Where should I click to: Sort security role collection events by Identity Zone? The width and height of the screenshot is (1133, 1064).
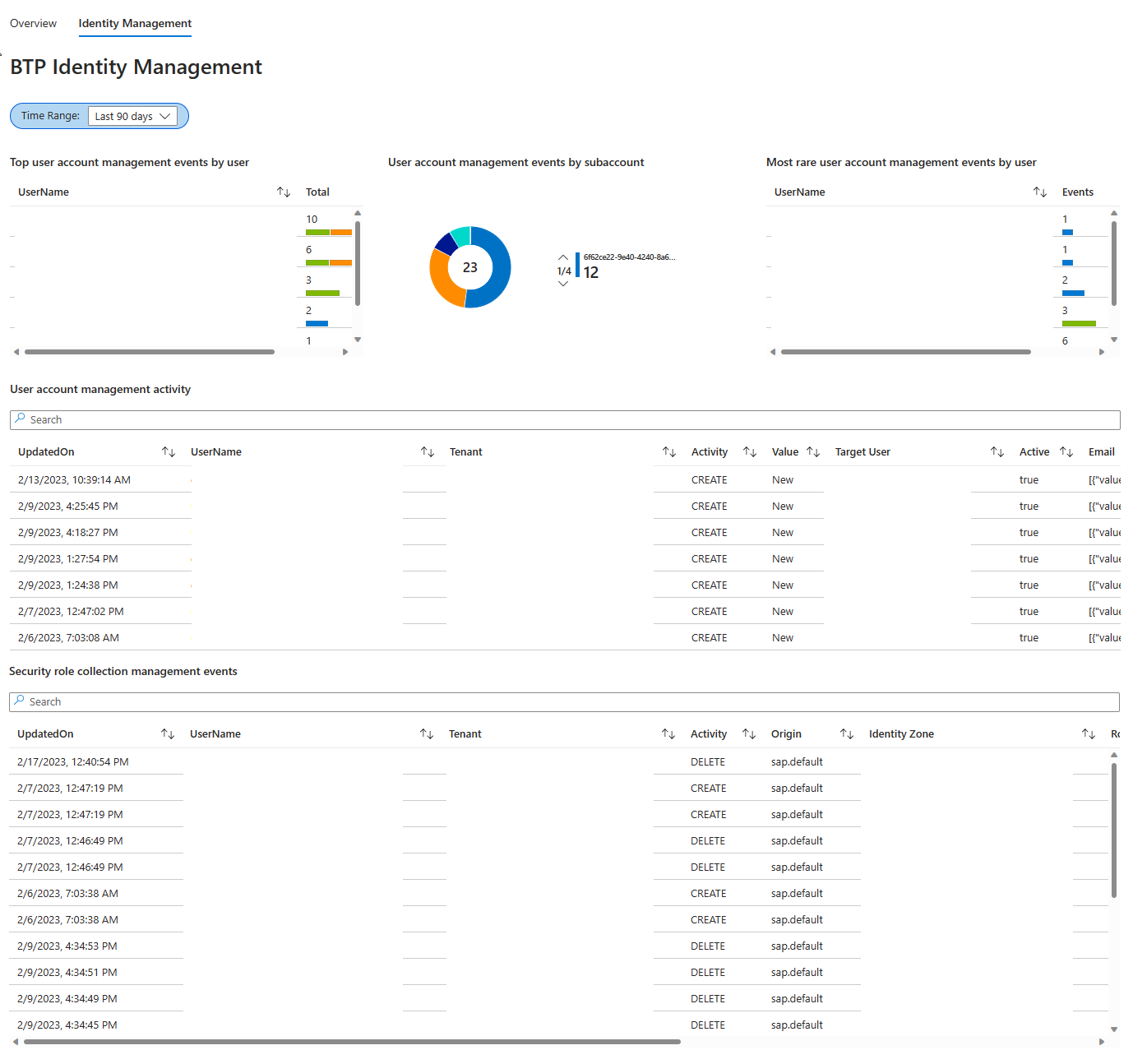pyautogui.click(x=1089, y=733)
